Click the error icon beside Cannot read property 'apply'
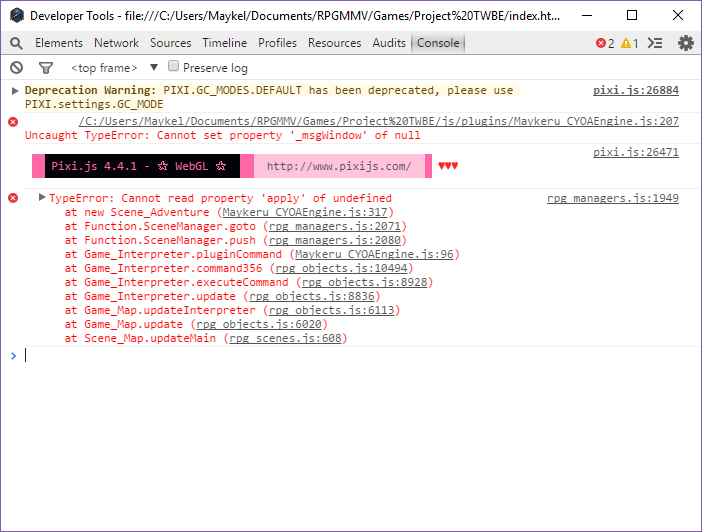Screen dimensions: 702x532 (x=13, y=198)
